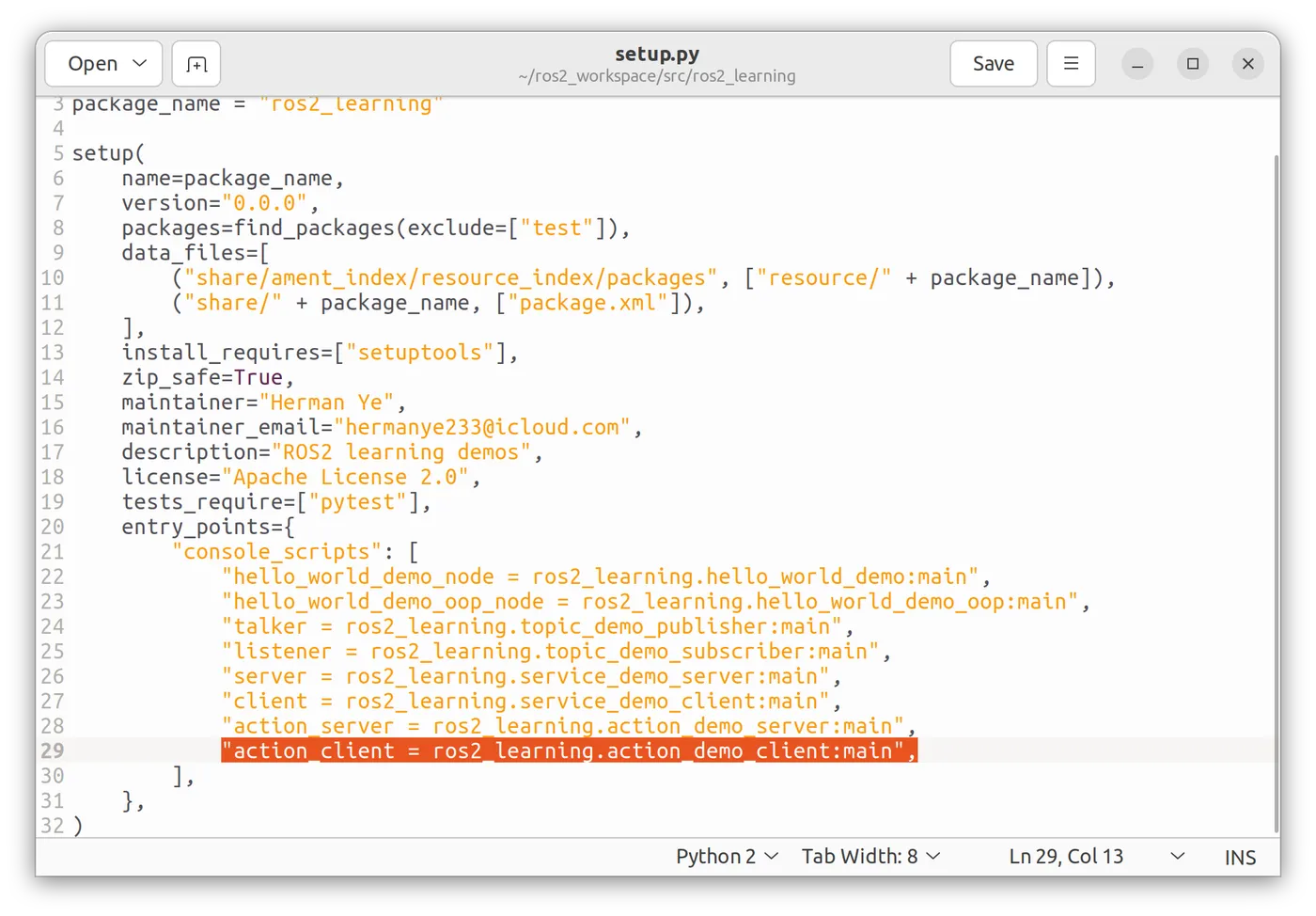Image resolution: width=1316 pixels, height=916 pixels.
Task: Click the entry_points={ line
Action: pyautogui.click(x=208, y=527)
